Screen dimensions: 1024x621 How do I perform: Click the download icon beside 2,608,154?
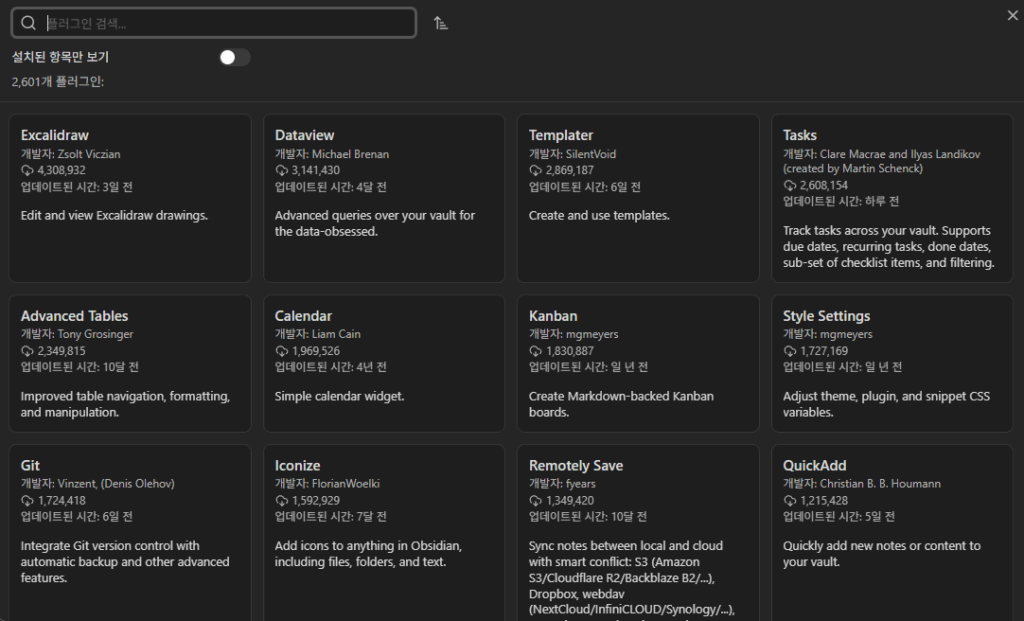(790, 185)
